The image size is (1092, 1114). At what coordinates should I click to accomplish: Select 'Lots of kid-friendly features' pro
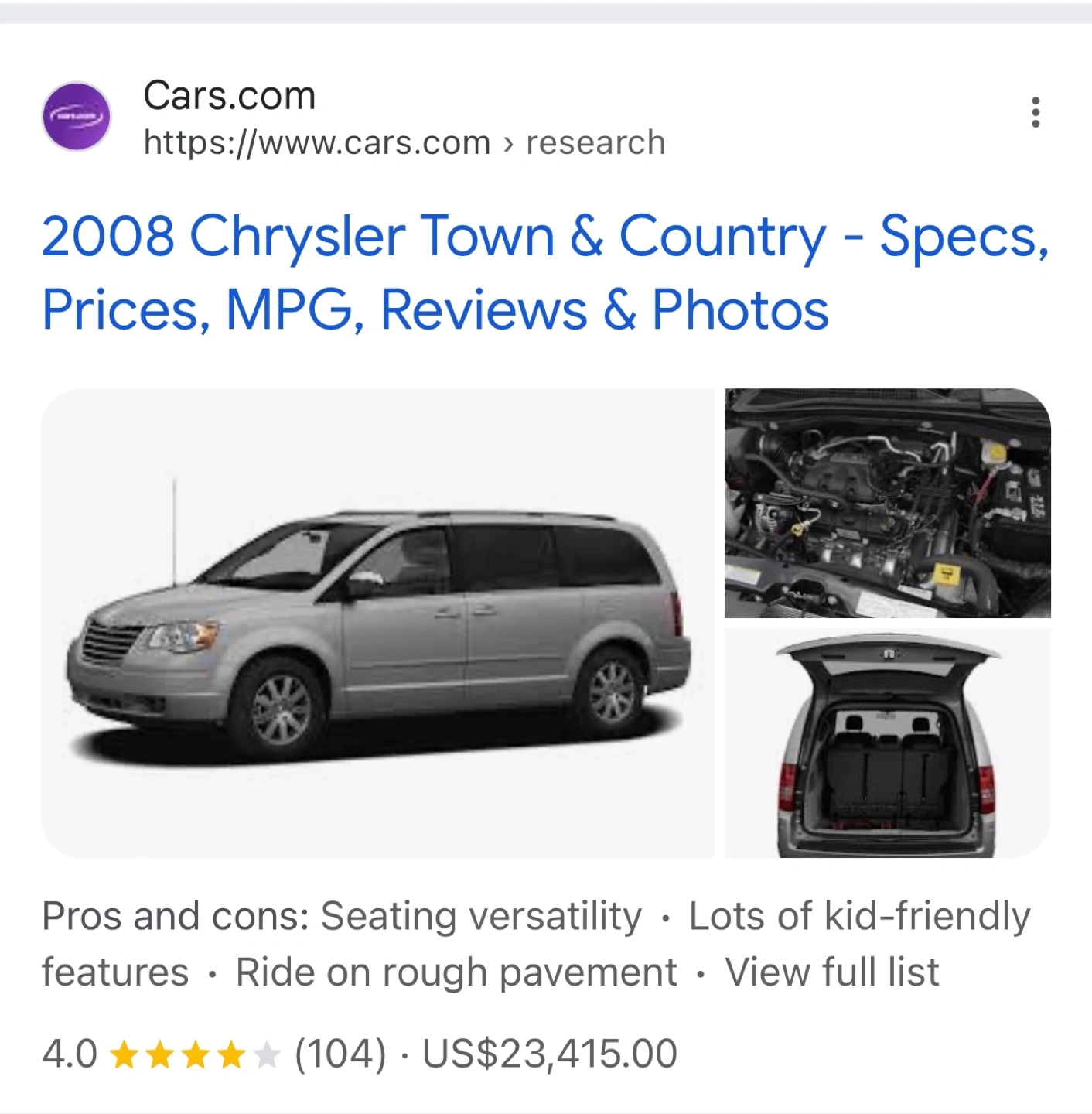pyautogui.click(x=536, y=944)
